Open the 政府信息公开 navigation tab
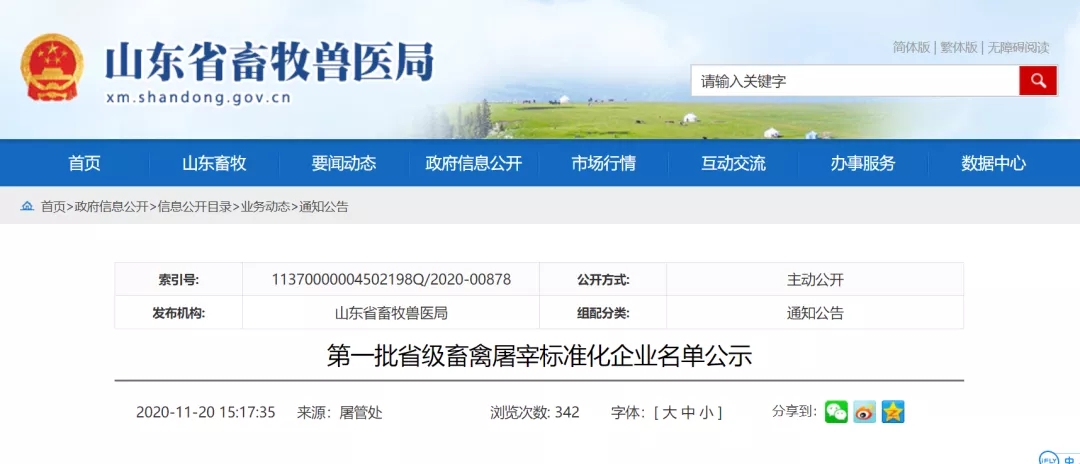The image size is (1080, 464). click(x=474, y=163)
